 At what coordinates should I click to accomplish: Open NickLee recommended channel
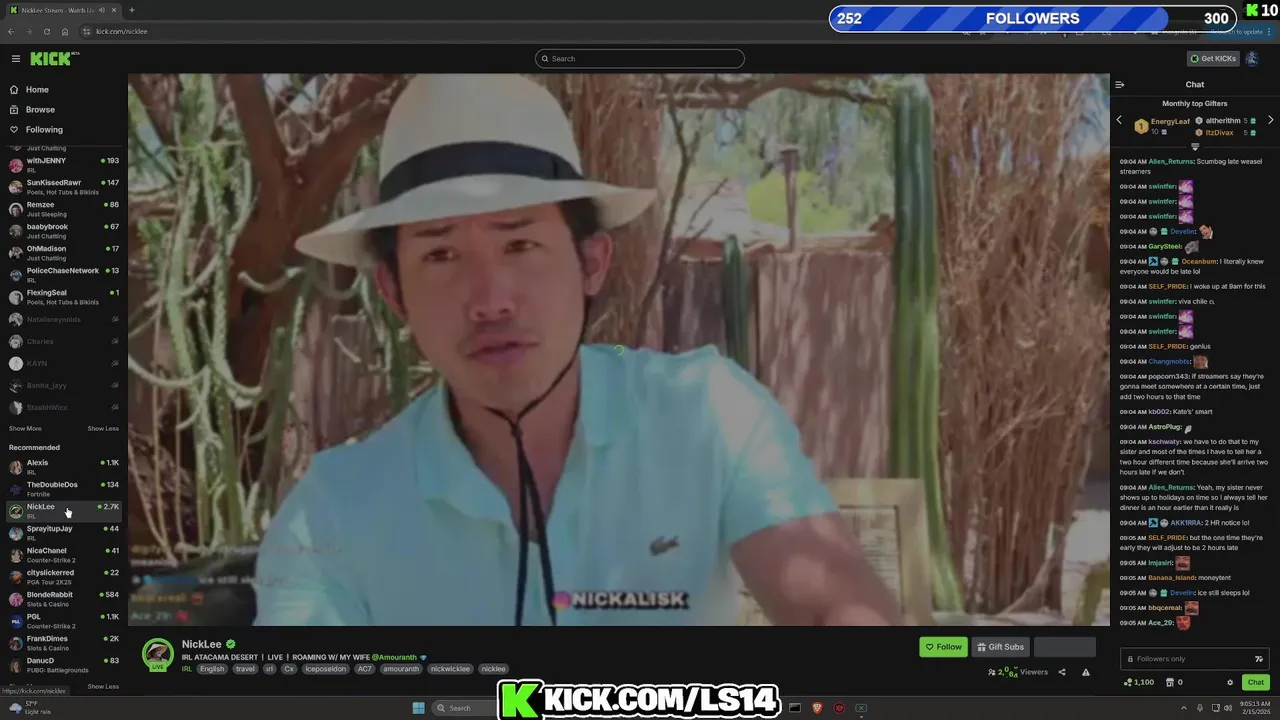[64, 511]
